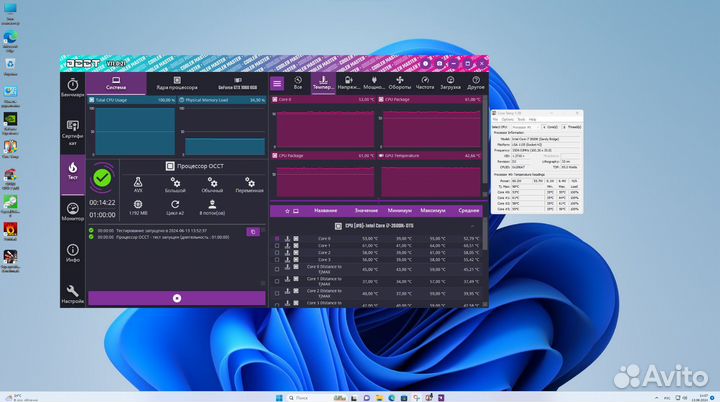This screenshot has height=402, width=720.
Task: Sort table by Название column
Action: point(326,211)
